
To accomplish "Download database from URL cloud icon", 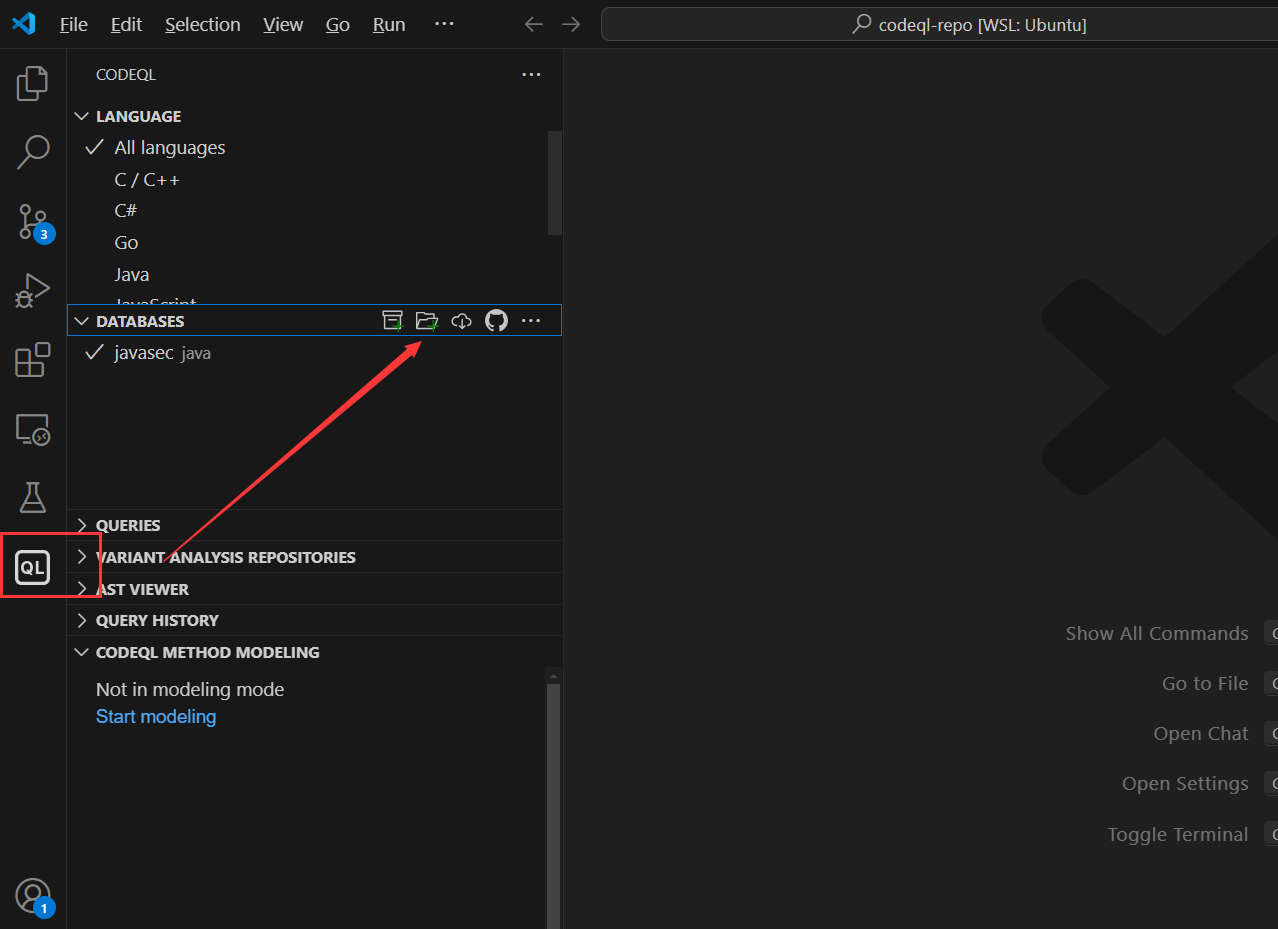I will pos(461,321).
